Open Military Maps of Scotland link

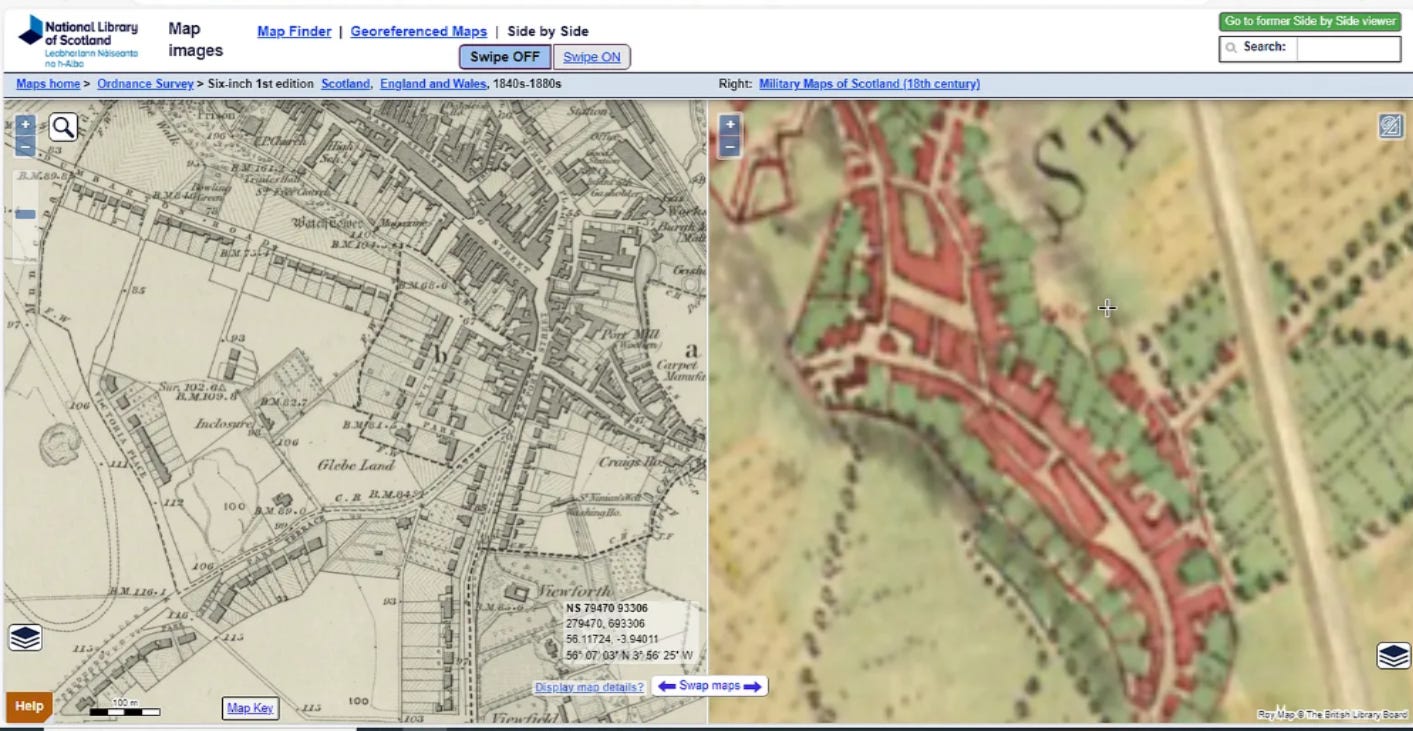[869, 84]
